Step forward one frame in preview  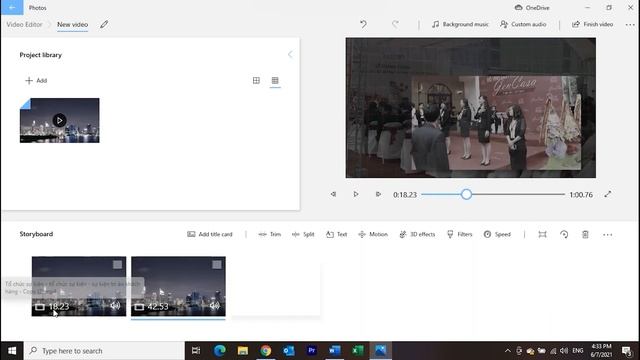[378, 194]
